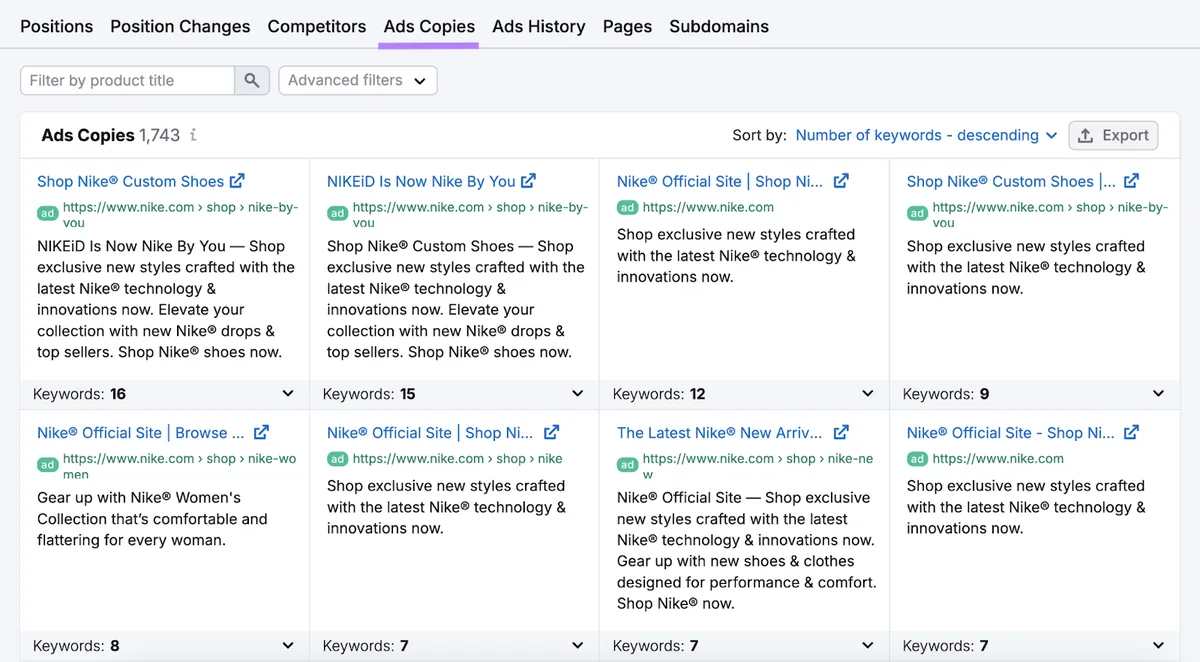This screenshot has width=1200, height=662.
Task: Click external link icon on 7-keyword Nike Official Site | Shop ad
Action: point(551,433)
